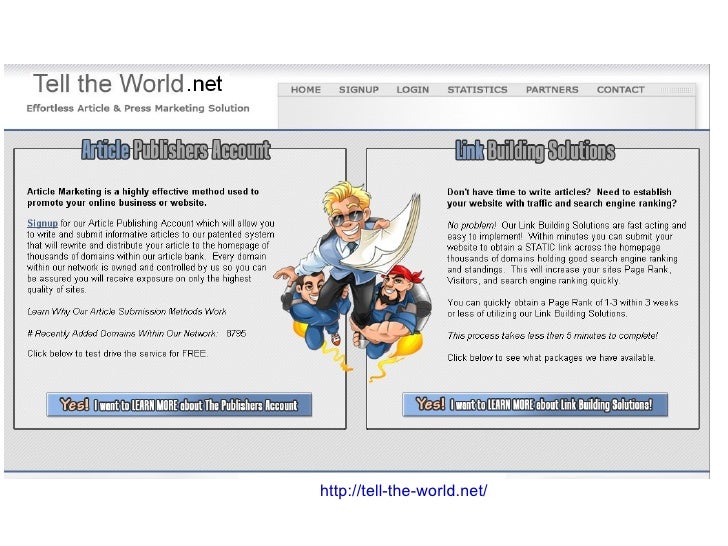
Task: Click the Article Publishers Account heading
Action: [176, 150]
